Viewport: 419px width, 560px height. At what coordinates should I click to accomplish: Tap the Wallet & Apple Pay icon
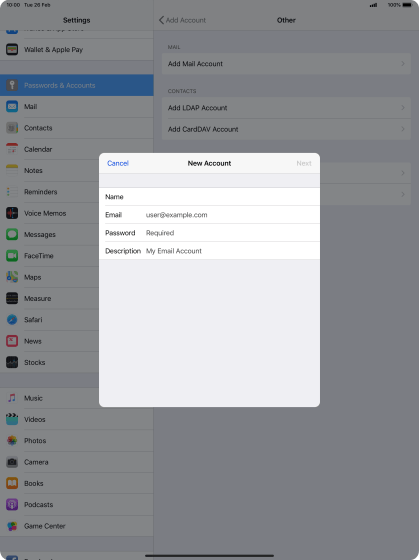coord(12,49)
